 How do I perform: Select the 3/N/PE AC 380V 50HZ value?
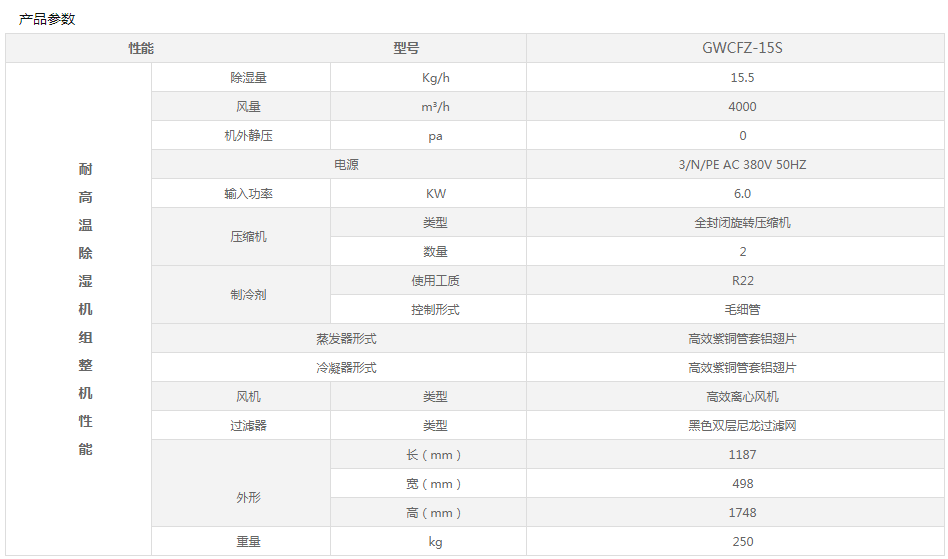point(742,165)
